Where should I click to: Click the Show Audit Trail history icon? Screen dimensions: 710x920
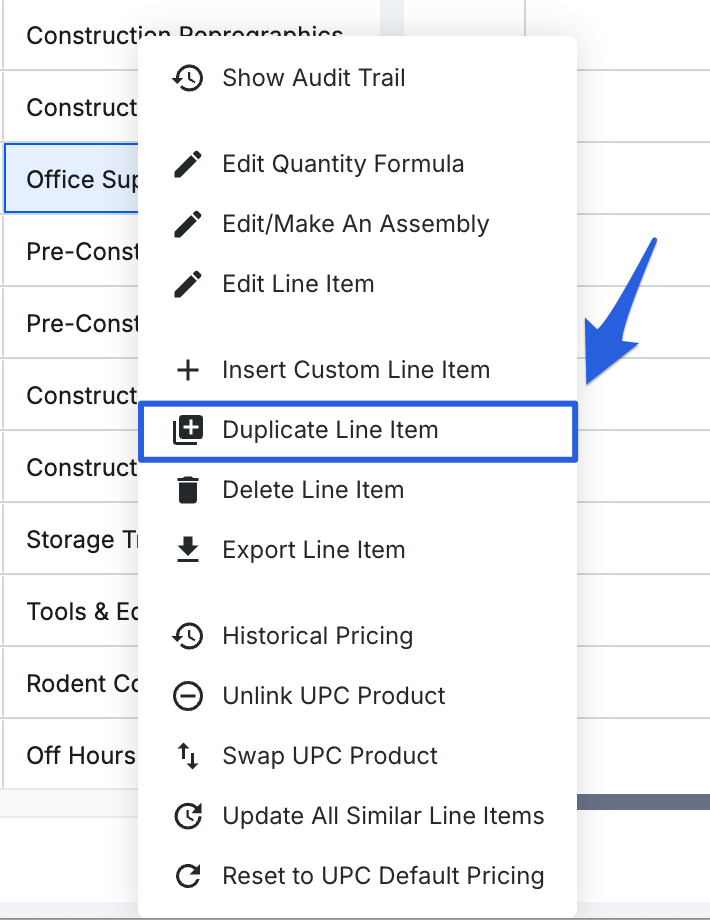pyautogui.click(x=188, y=78)
